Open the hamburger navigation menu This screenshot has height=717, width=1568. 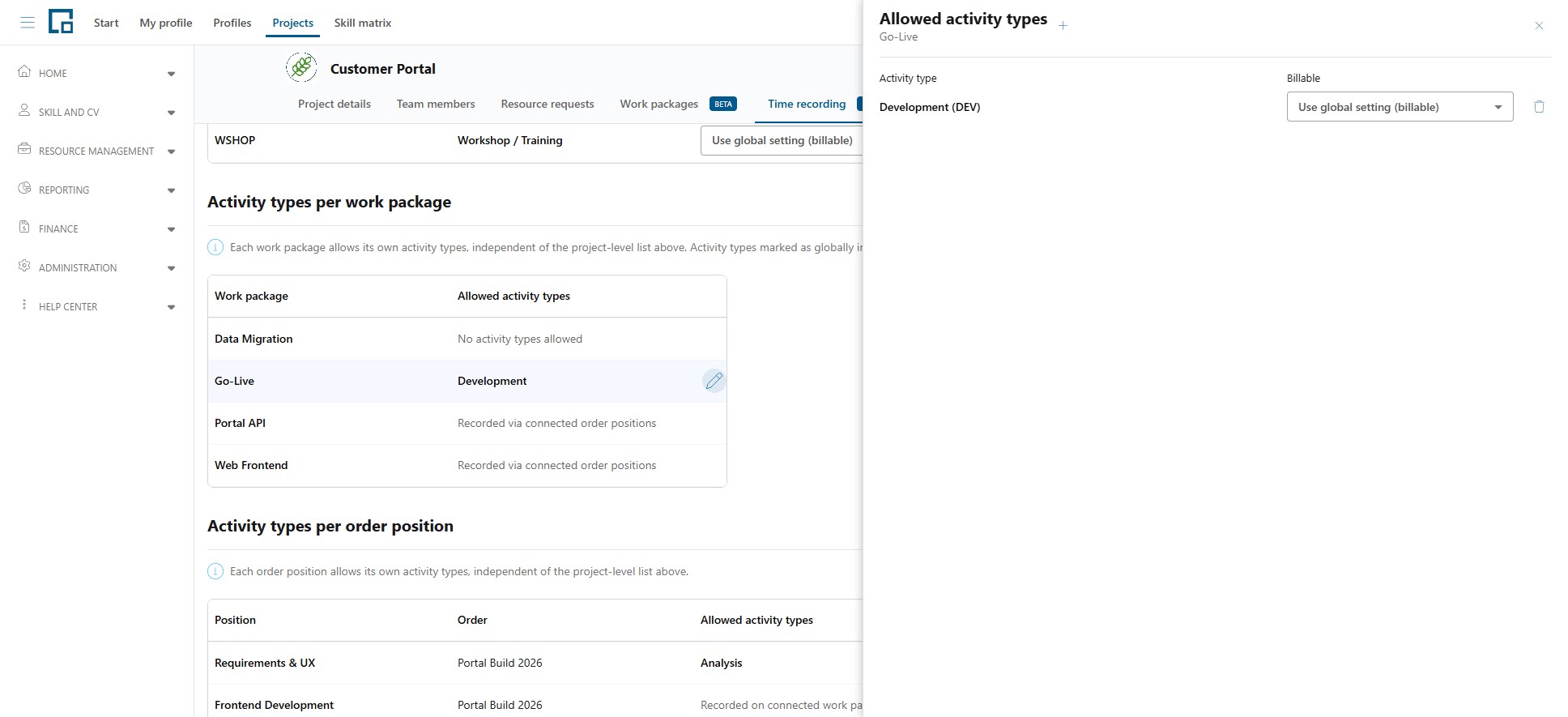28,23
